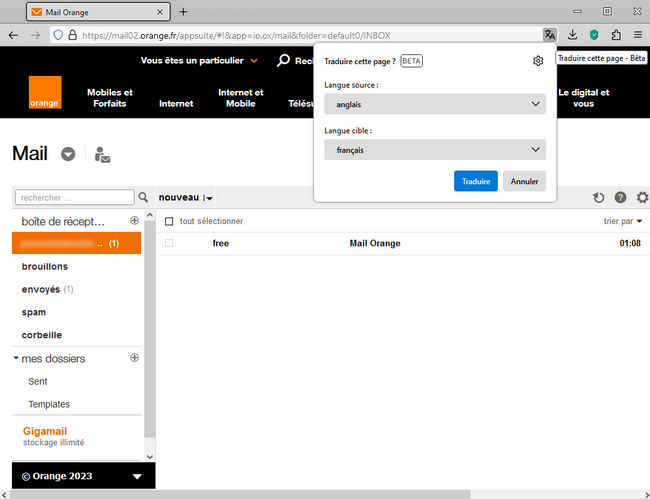The width and height of the screenshot is (650, 499).
Task: Expand the Mail round dropdown arrow
Action: pyautogui.click(x=68, y=154)
